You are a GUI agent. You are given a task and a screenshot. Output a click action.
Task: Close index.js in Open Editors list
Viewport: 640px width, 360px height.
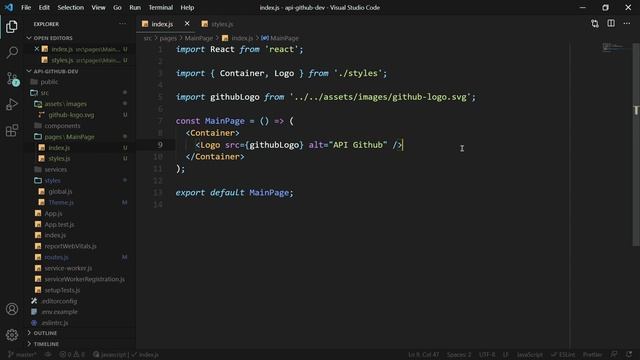[37, 49]
